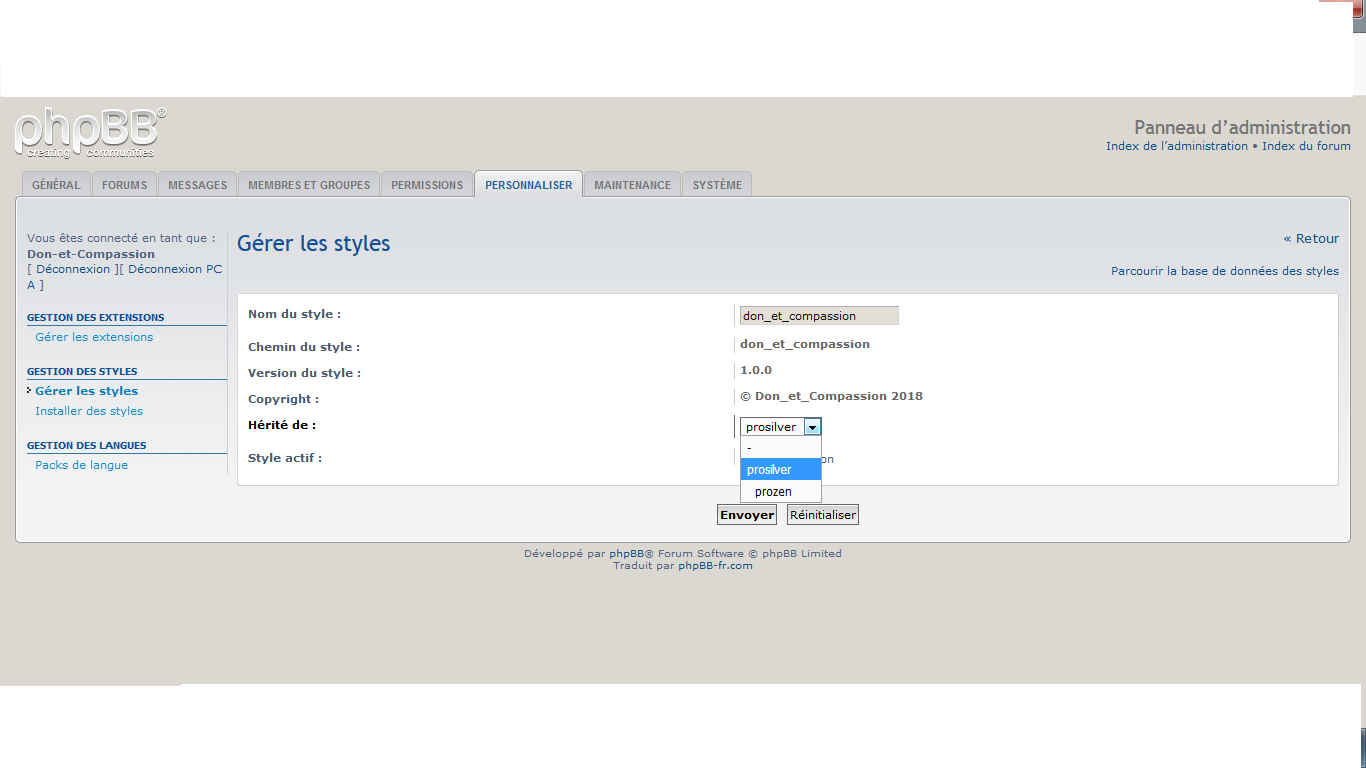The image size is (1366, 768).
Task: Open Packs de langue
Action: [81, 465]
